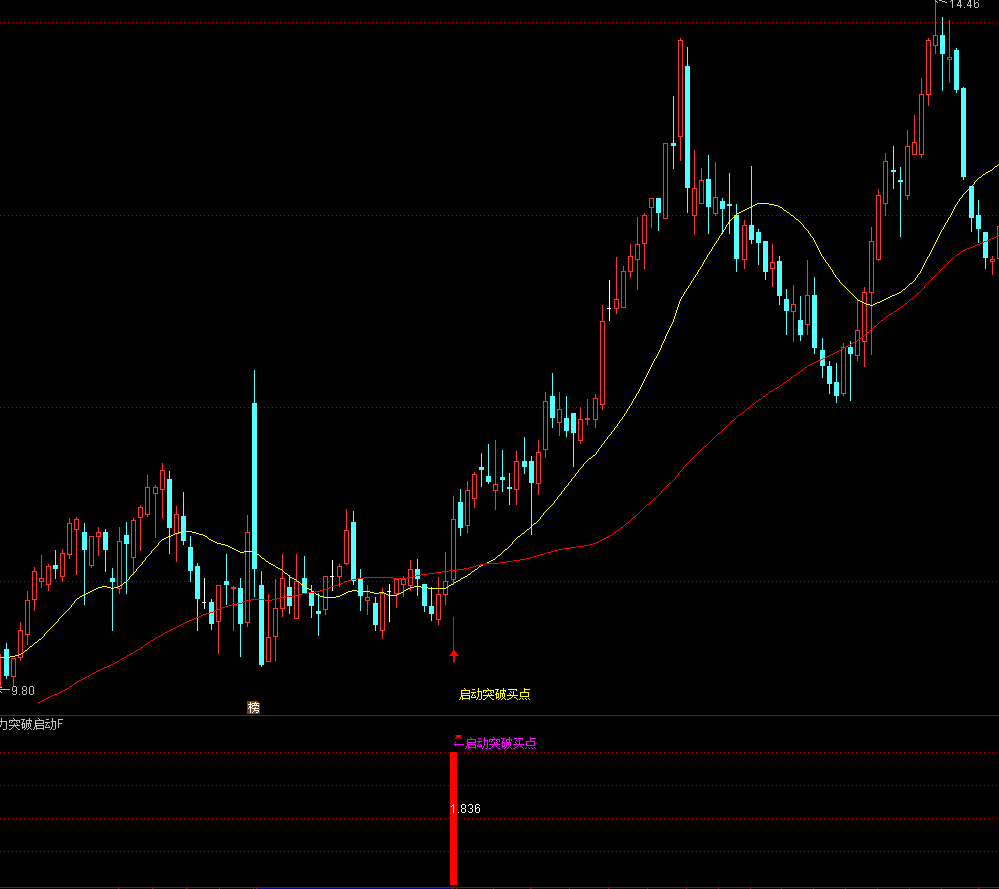Click the yellow moving average at its rounded peak
Screen dimensions: 999x889
click(x=762, y=204)
